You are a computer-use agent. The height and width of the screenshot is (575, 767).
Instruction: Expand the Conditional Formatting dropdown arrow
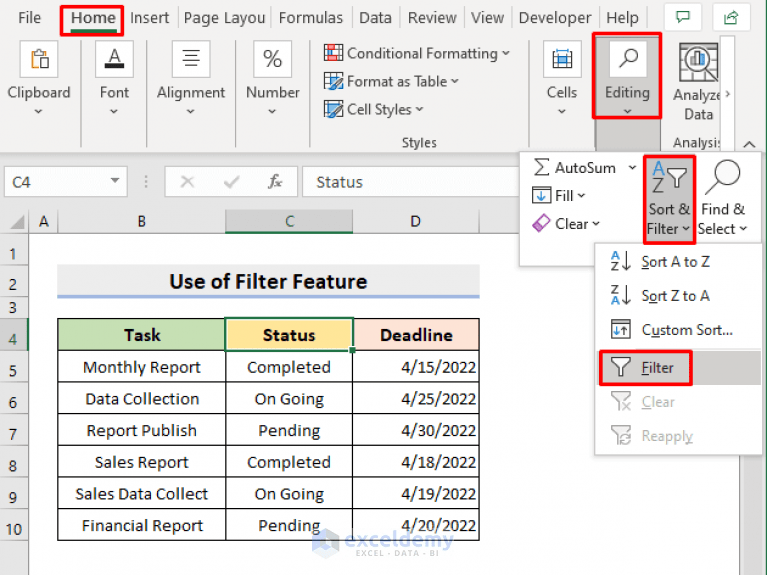coord(506,53)
